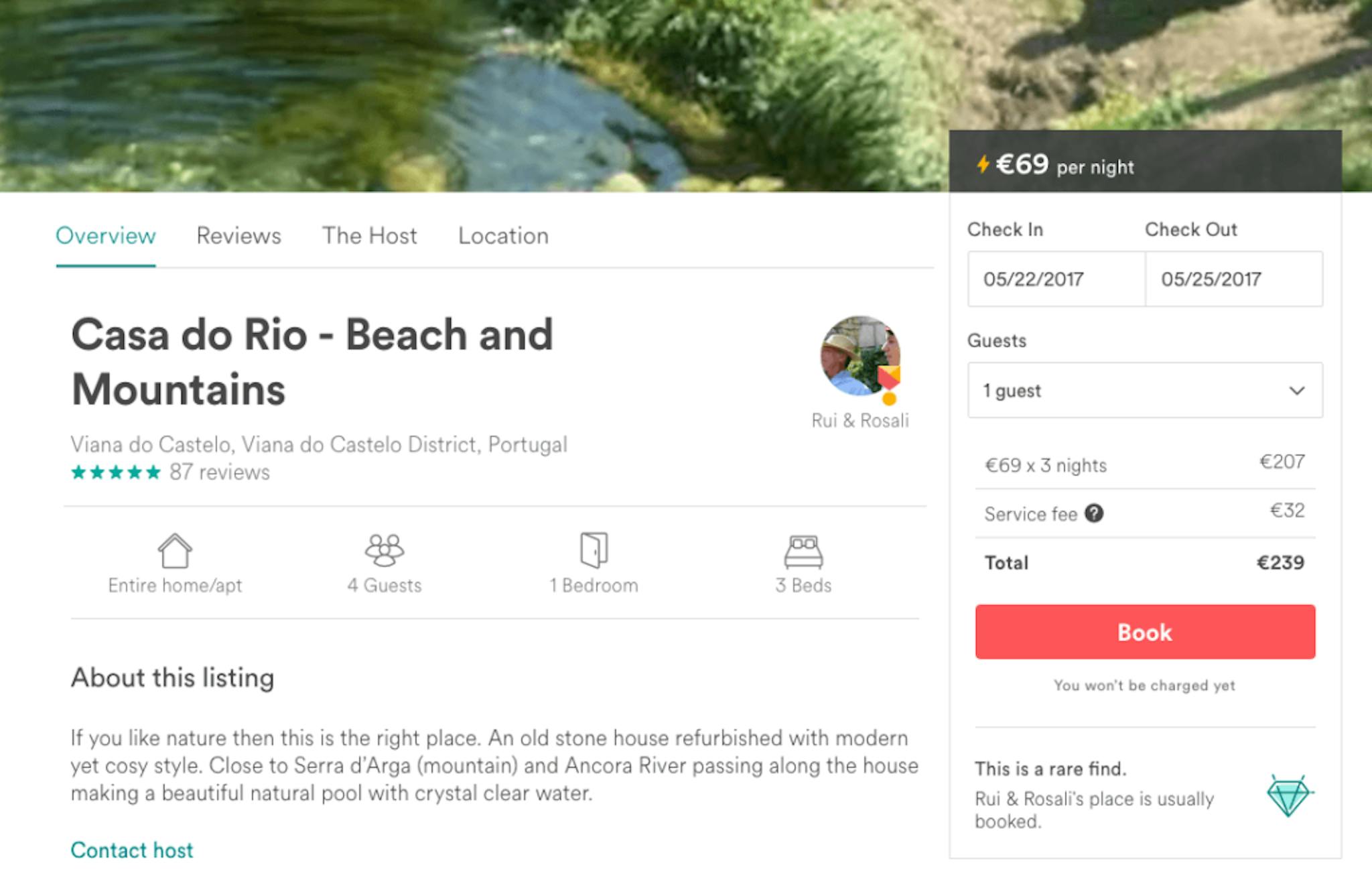Screen dimensions: 1372x894
Task: Click the 3 Beds bed icon
Action: pyautogui.click(x=803, y=552)
